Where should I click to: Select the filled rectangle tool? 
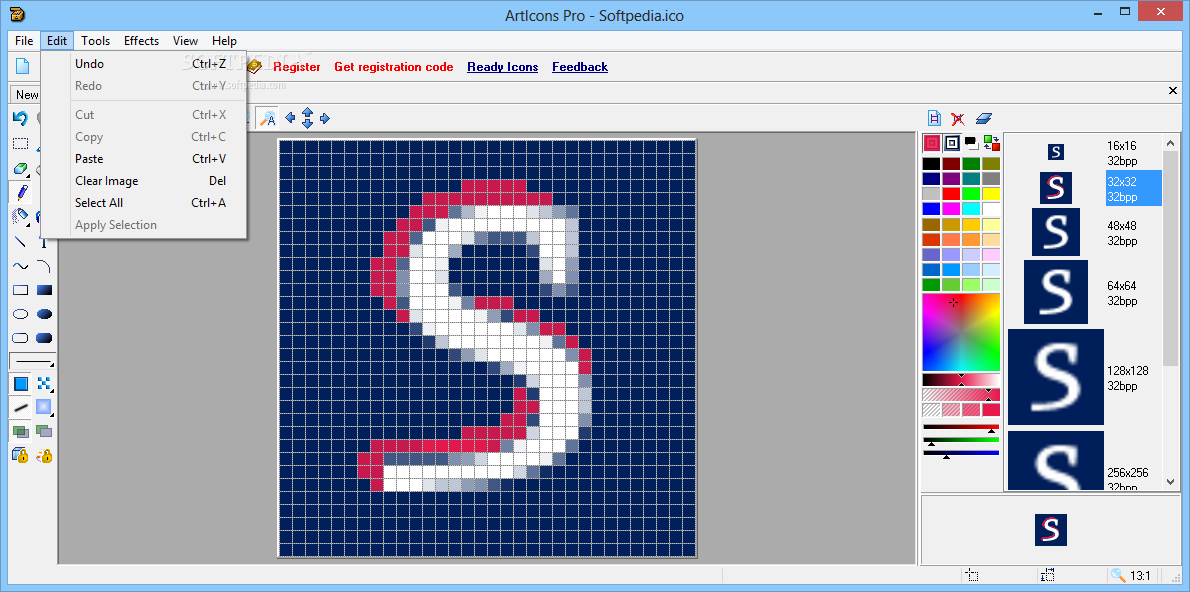coord(45,290)
